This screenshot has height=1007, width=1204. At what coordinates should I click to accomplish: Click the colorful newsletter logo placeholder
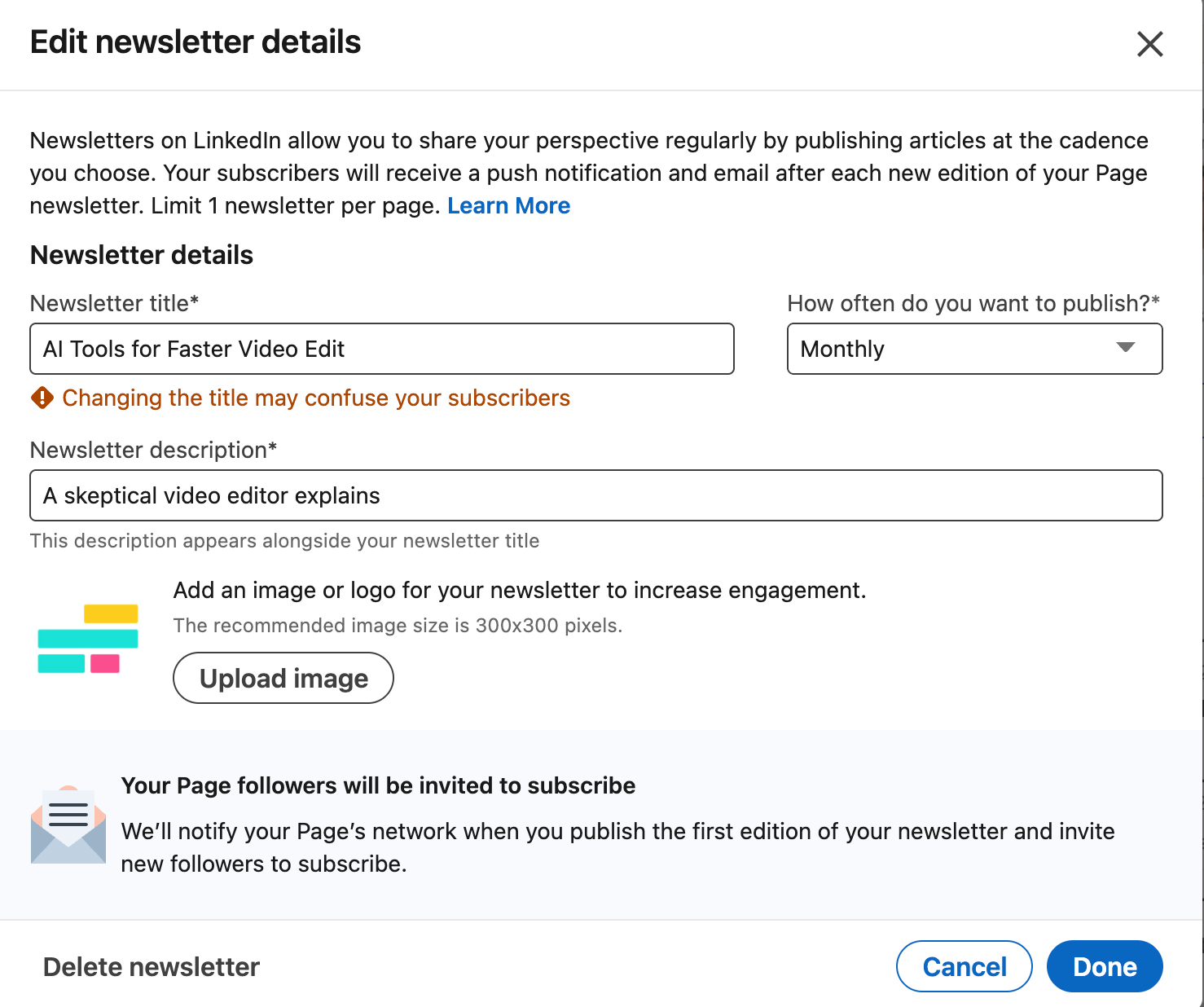(x=88, y=639)
